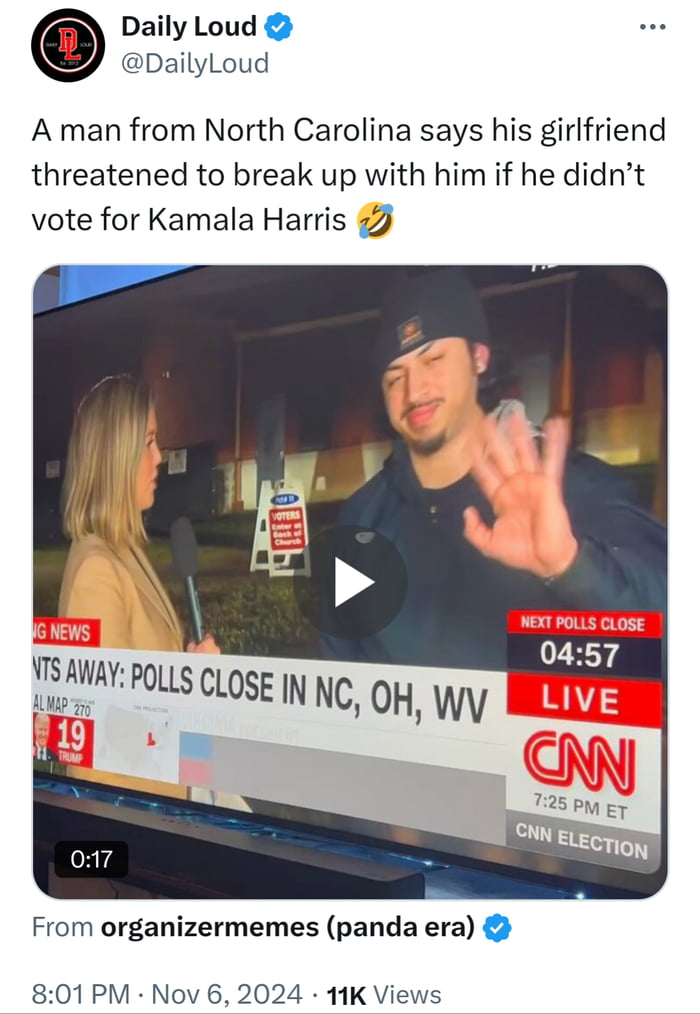The height and width of the screenshot is (1014, 700).
Task: Open the 8:01 PM tweet timestamp
Action: (x=80, y=995)
